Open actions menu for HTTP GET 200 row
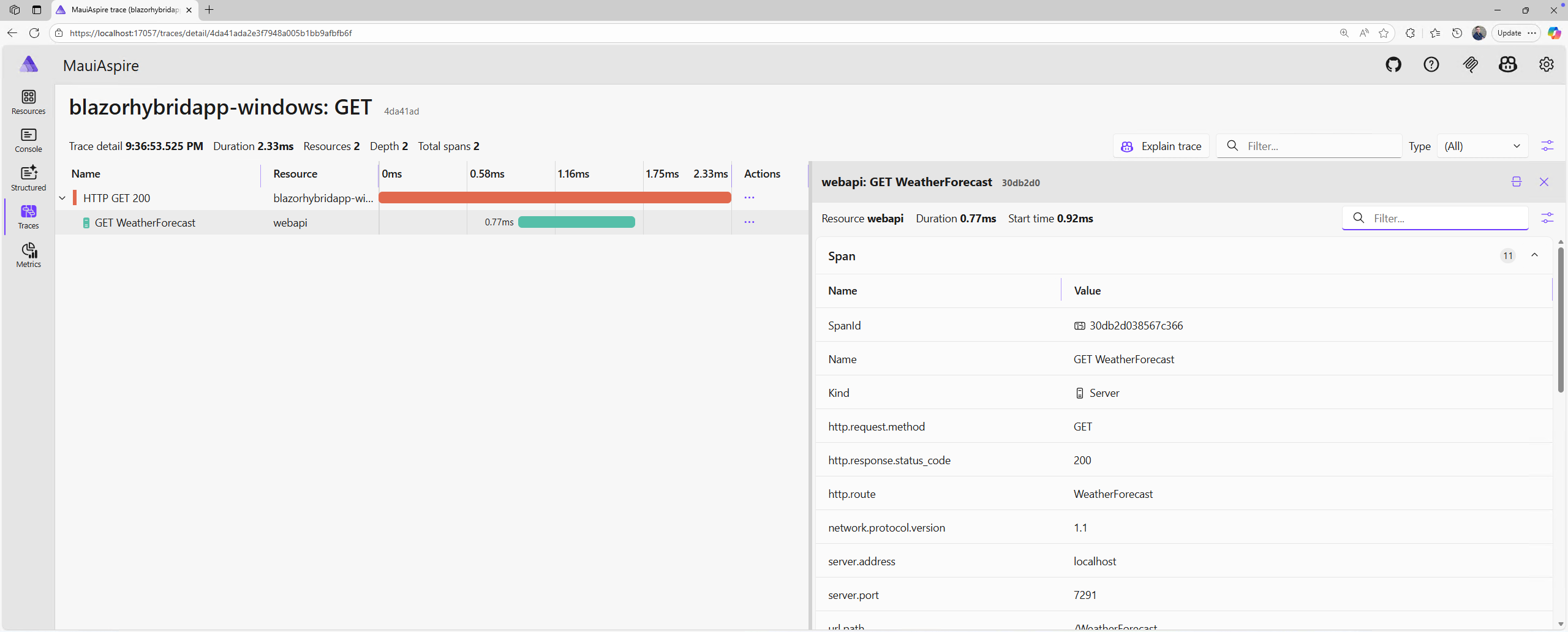 [x=749, y=198]
